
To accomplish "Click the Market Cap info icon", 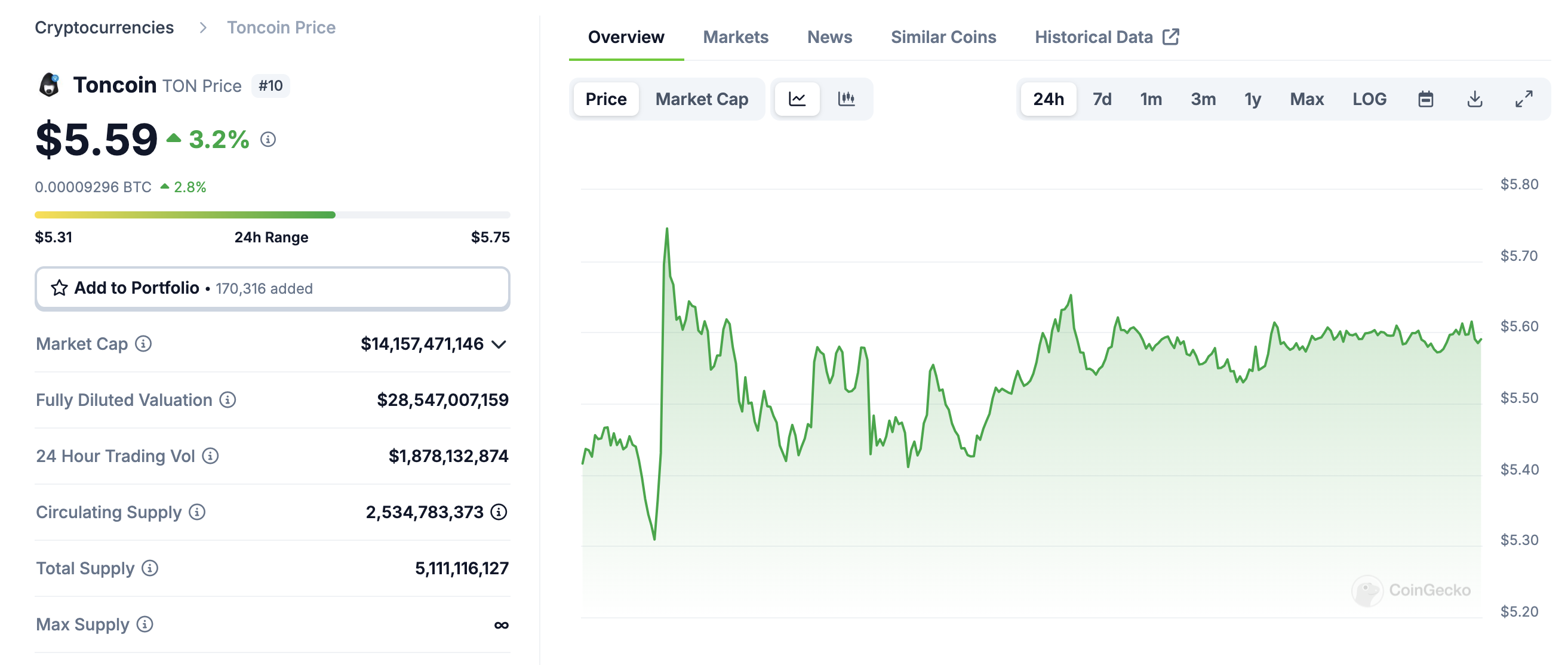I will click(144, 344).
